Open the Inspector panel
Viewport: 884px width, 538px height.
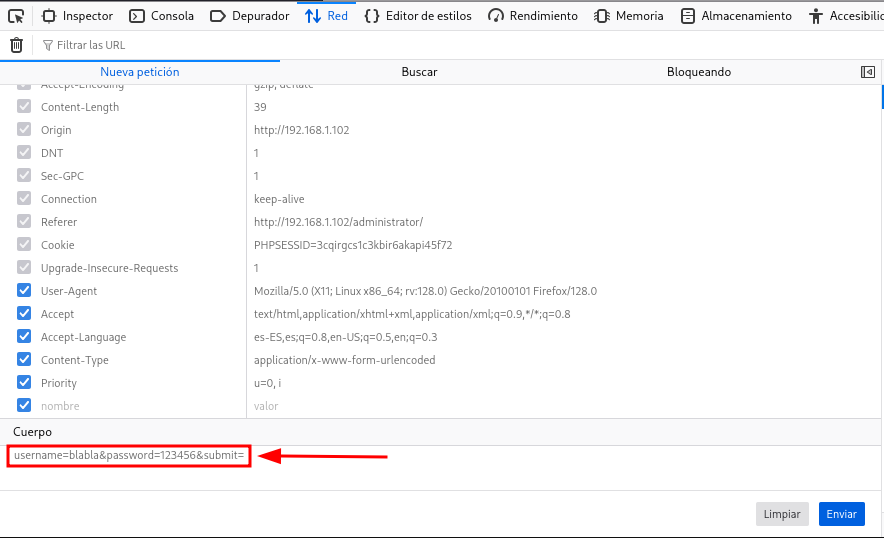(78, 16)
